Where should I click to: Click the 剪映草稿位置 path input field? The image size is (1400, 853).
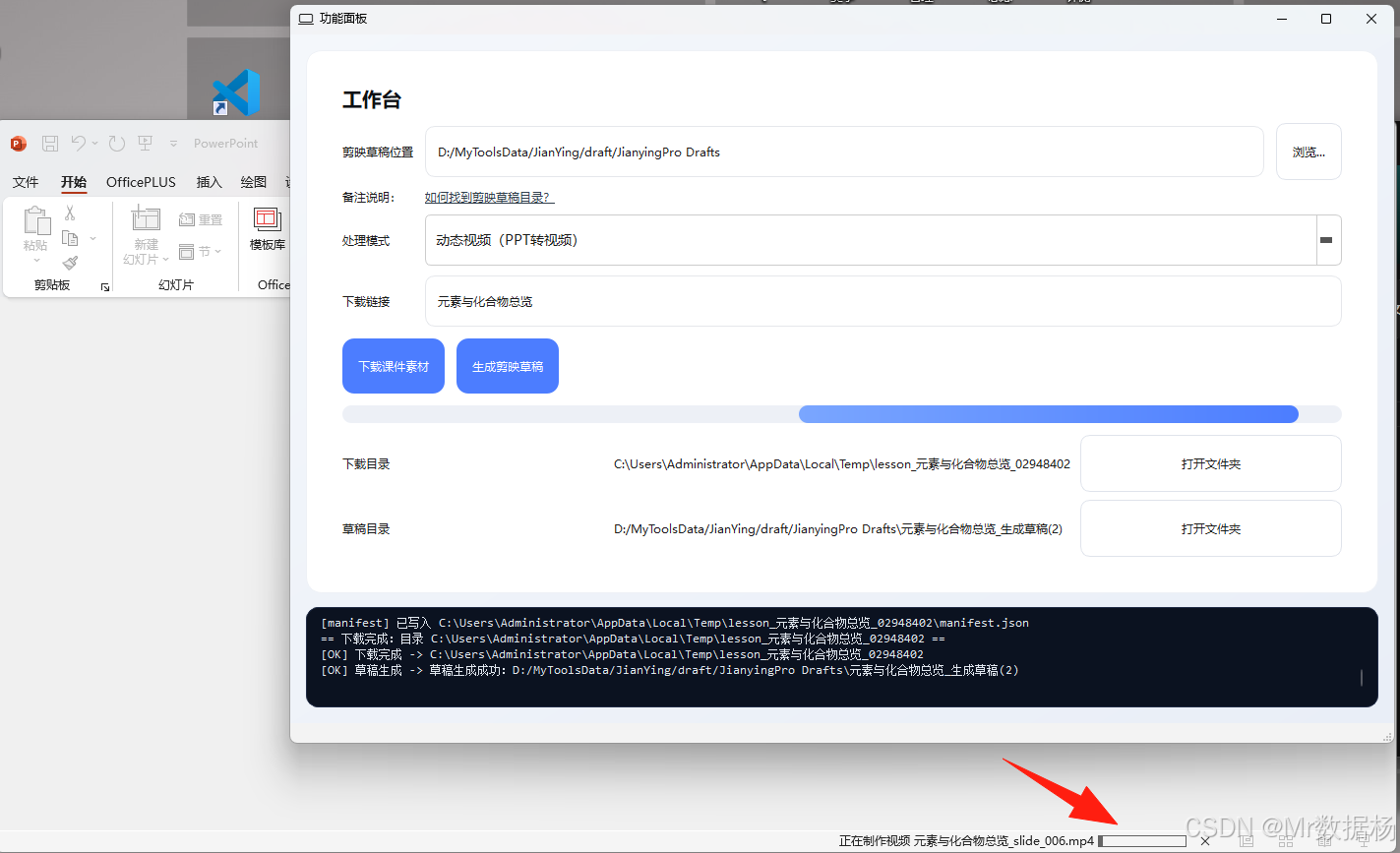click(x=844, y=152)
